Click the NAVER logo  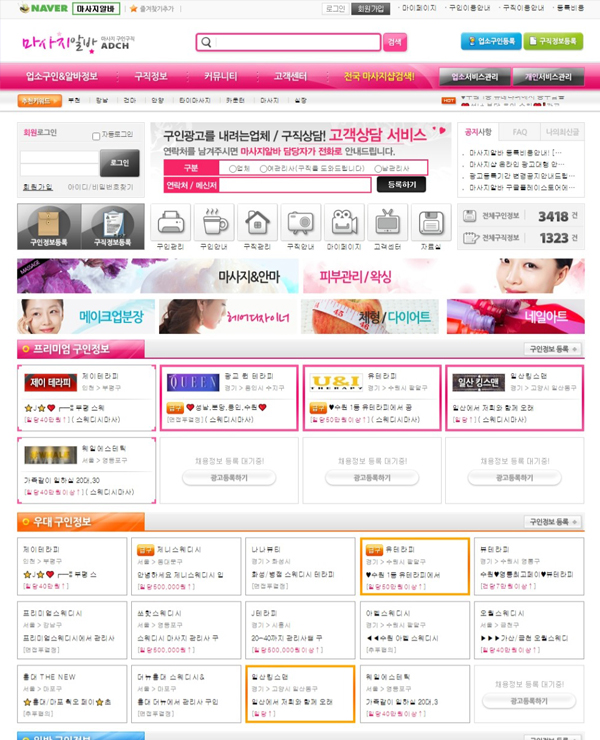click(x=44, y=8)
